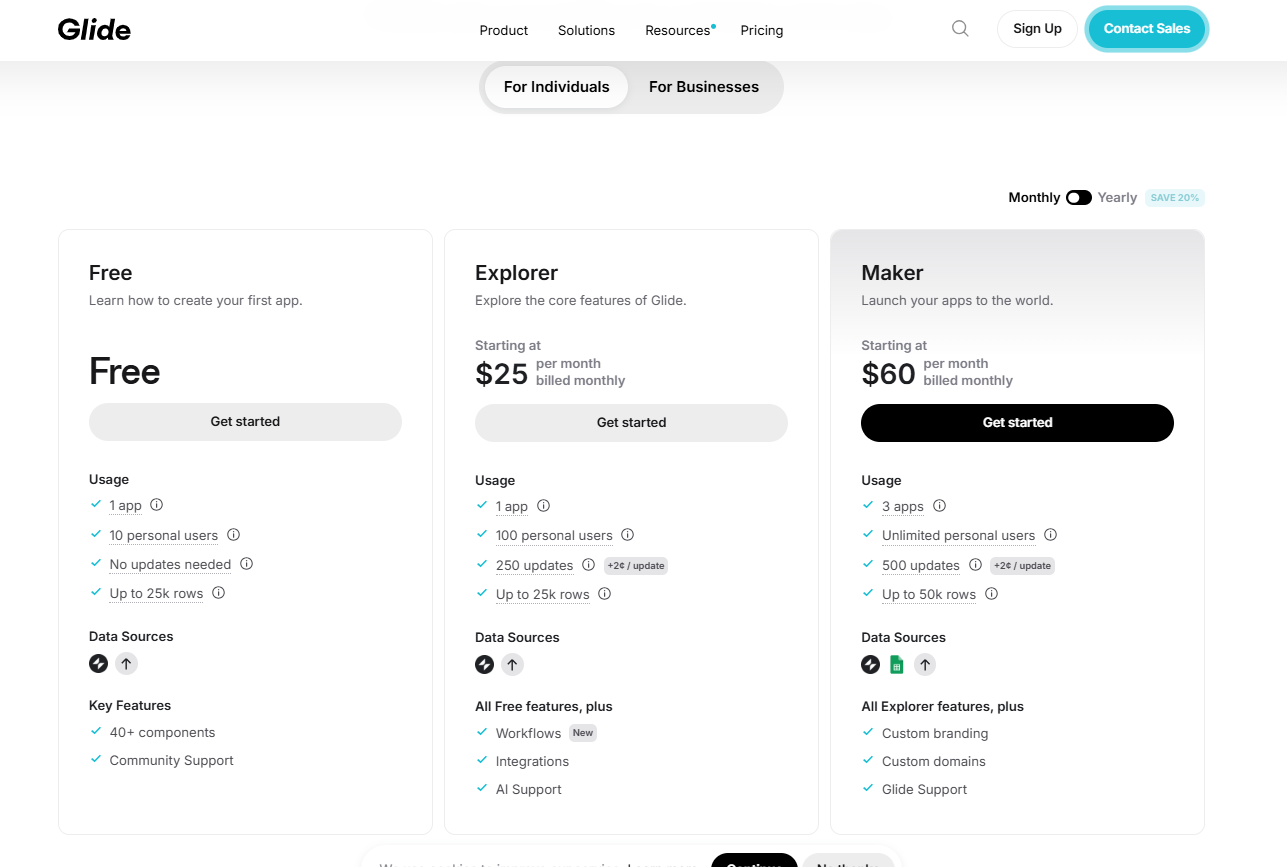Screen dimensions: 1287x867
Task: Select the For Individuals option
Action: pyautogui.click(x=556, y=87)
